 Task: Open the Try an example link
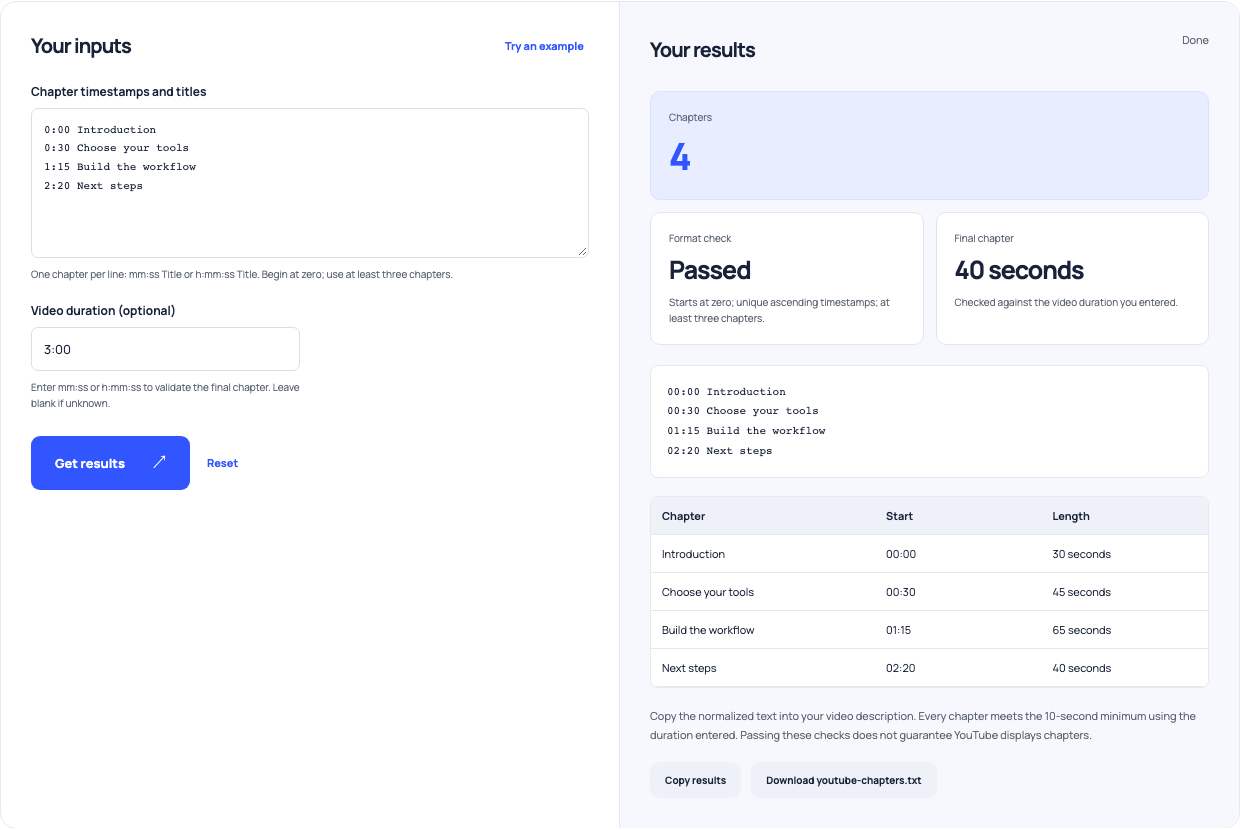[x=544, y=46]
